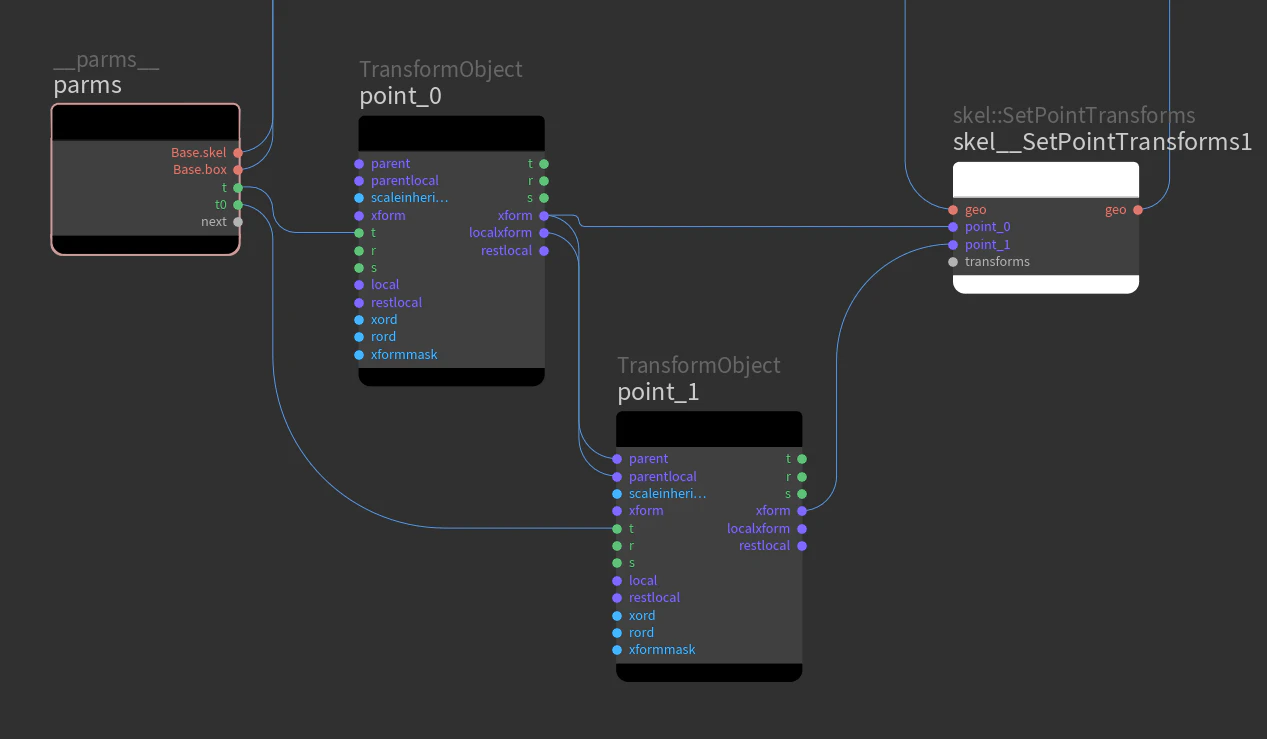Click the t output port on point_0
1267x739 pixels.
tap(544, 164)
